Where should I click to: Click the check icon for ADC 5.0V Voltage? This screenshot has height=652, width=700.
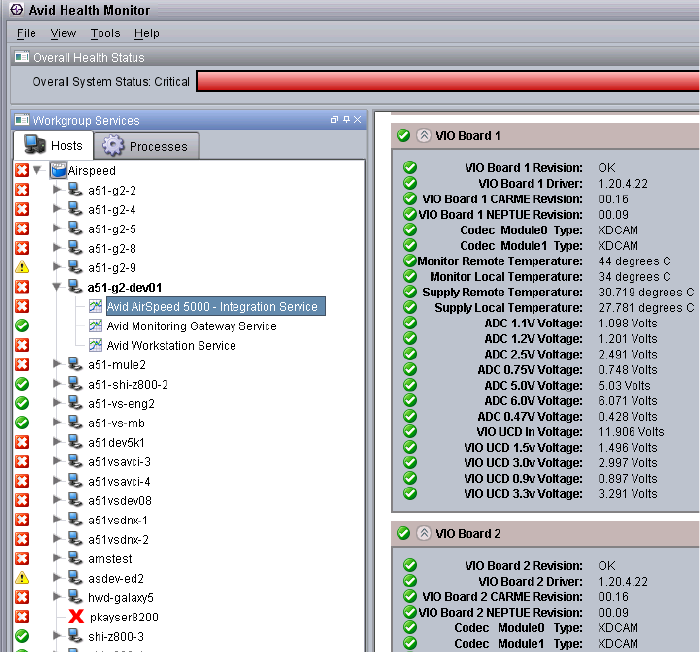(x=410, y=385)
